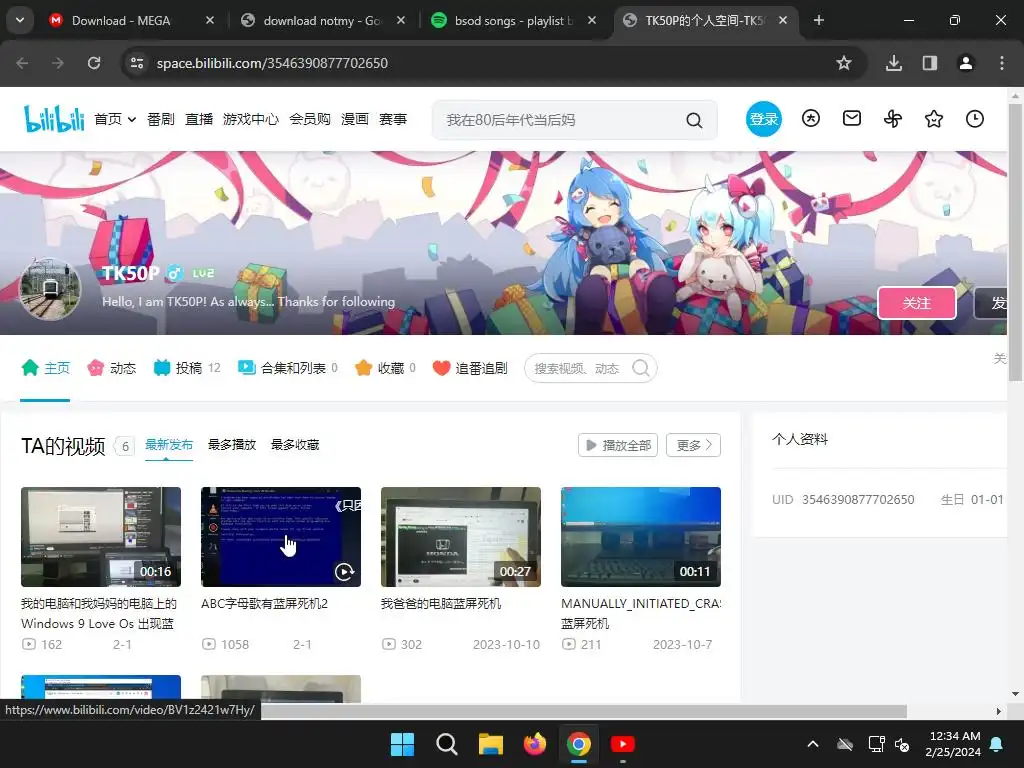Open a new browser tab with plus
1024x768 pixels.
coord(818,20)
